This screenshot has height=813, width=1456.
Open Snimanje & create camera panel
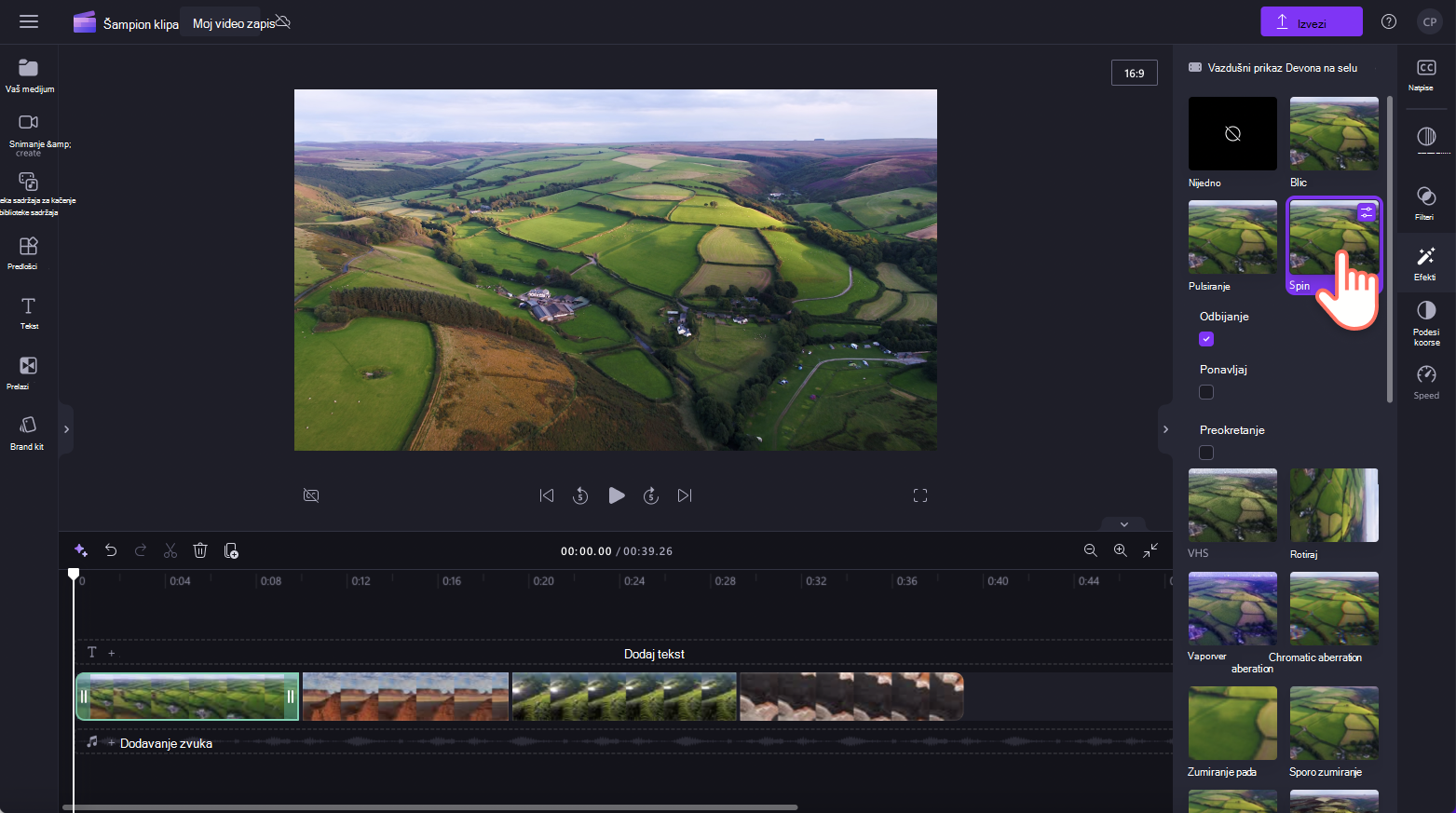click(29, 134)
